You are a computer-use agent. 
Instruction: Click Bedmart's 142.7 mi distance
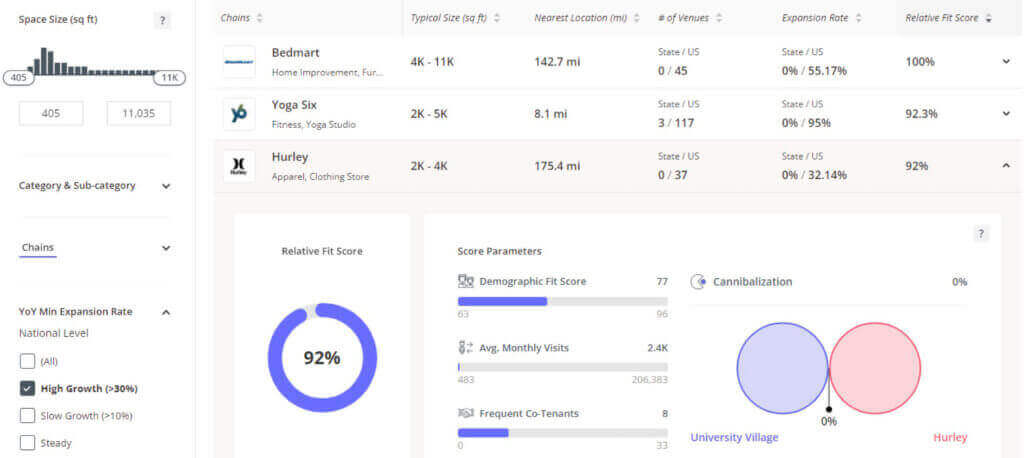point(557,62)
